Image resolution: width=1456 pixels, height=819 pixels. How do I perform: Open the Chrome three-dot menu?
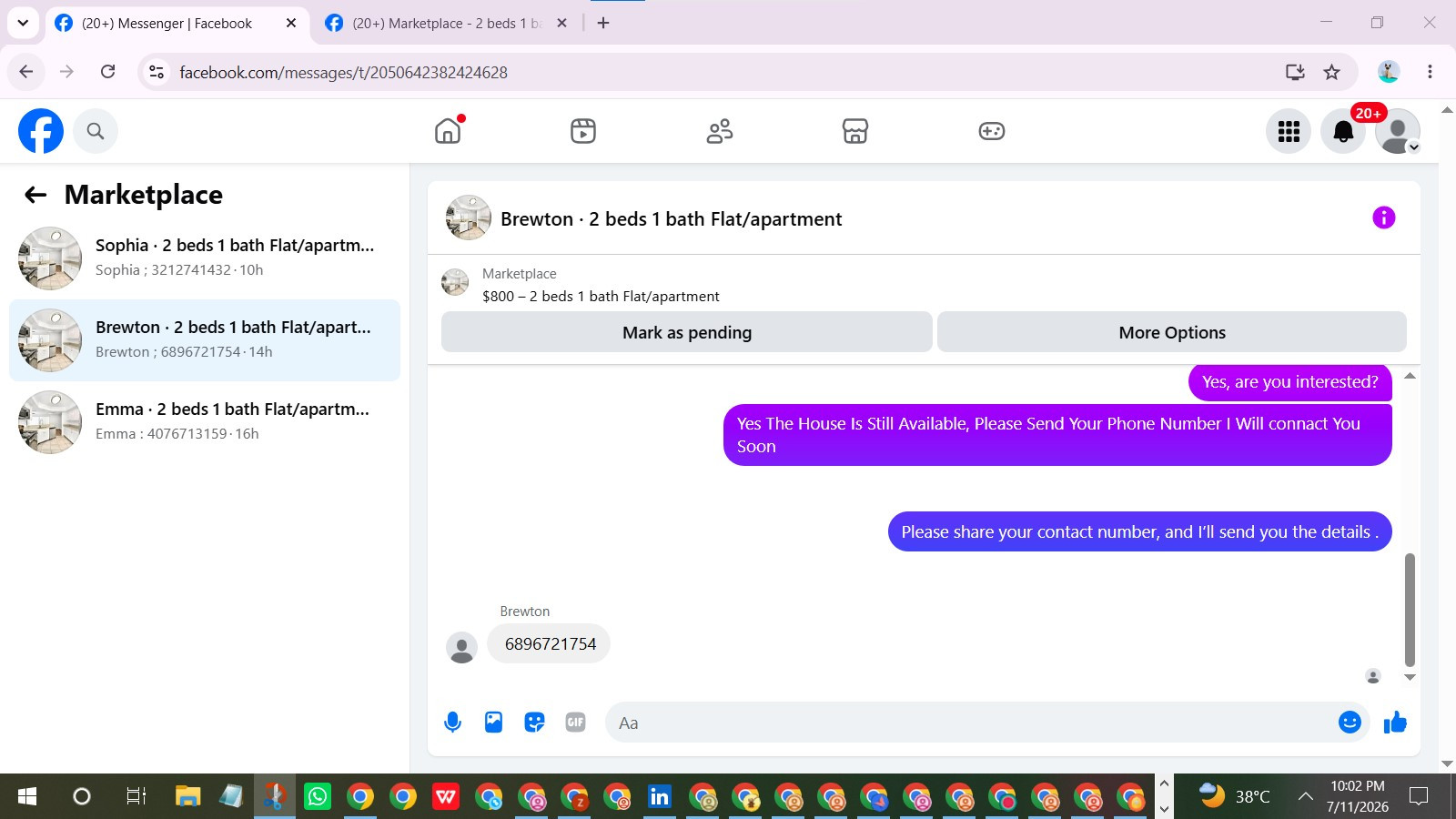pos(1430,72)
